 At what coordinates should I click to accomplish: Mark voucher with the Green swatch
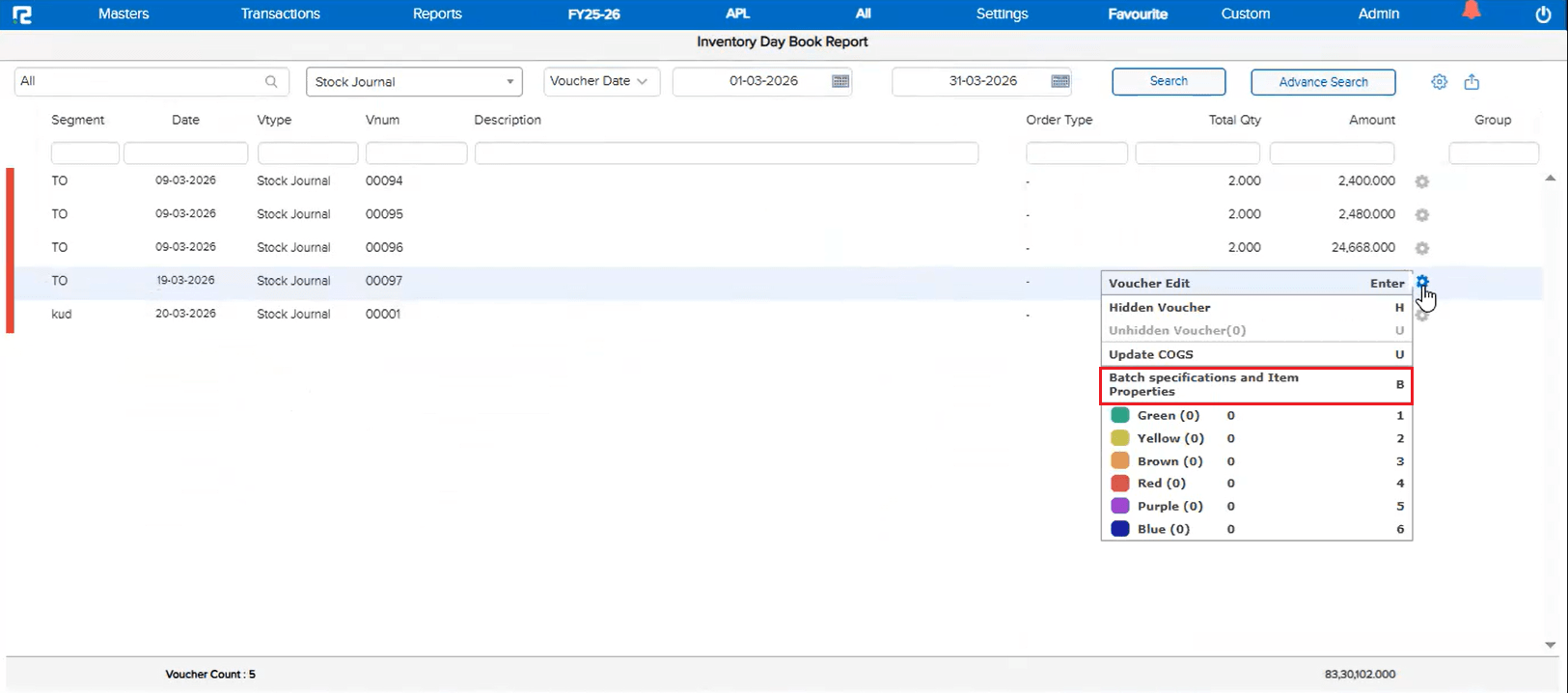coord(1119,415)
